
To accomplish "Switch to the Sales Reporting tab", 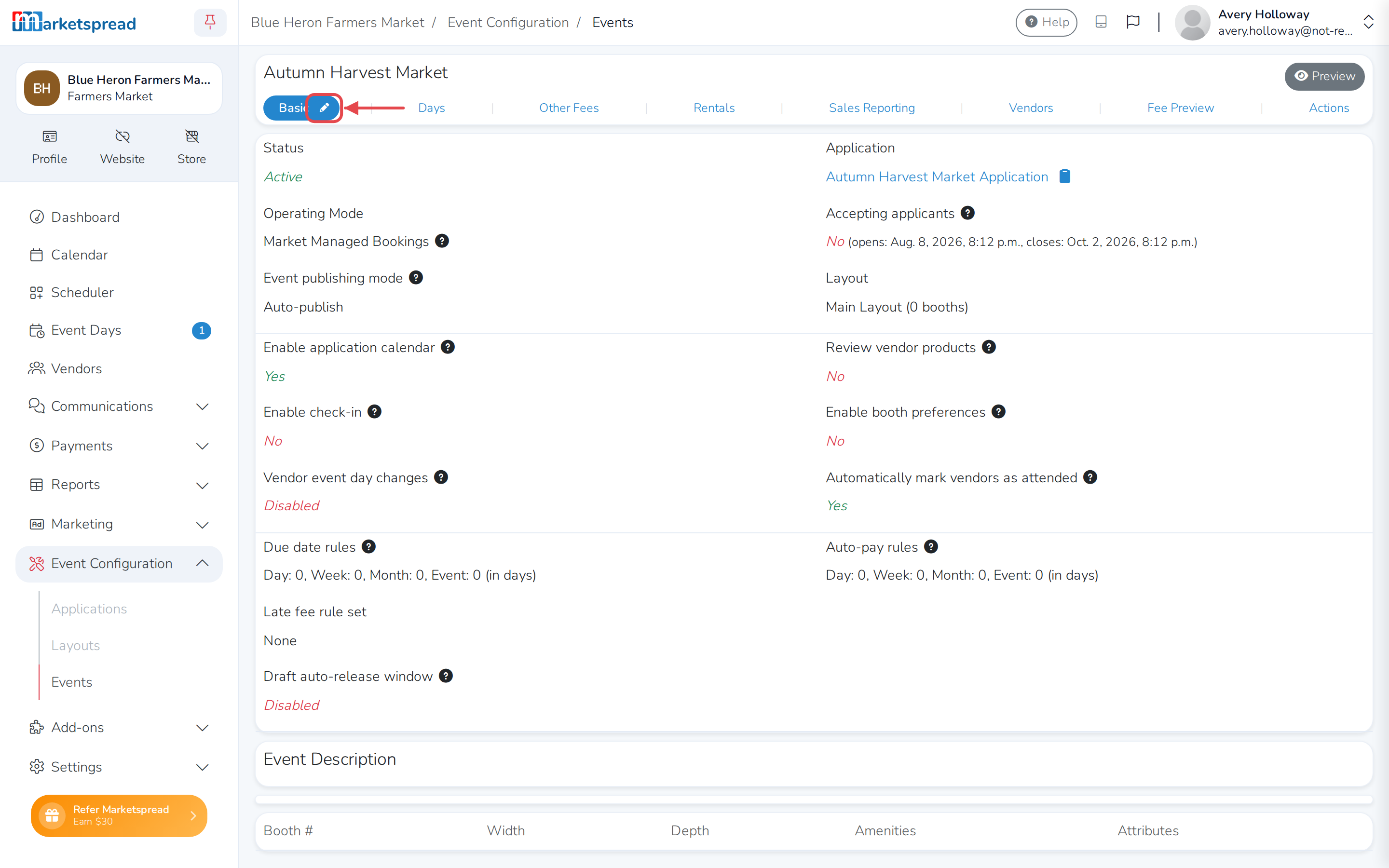I will coord(872,108).
